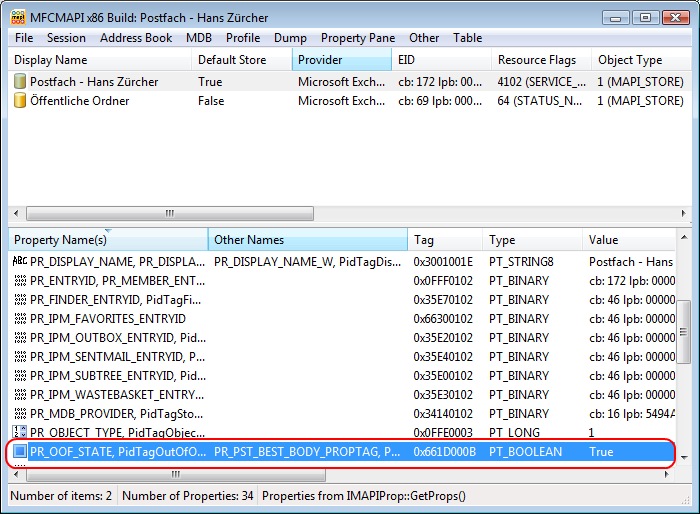Open the Dump menu

point(290,38)
